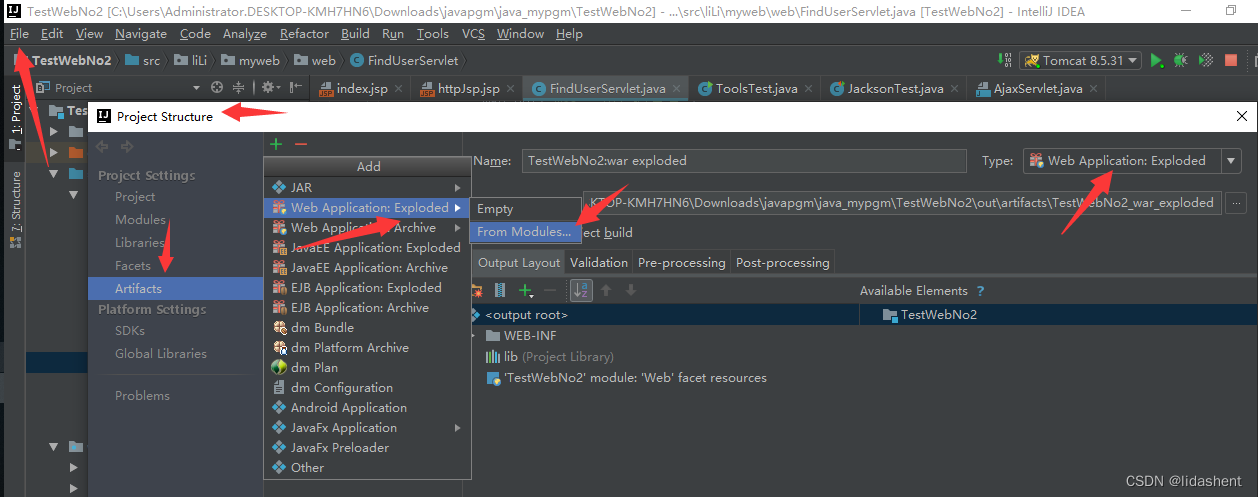Select Empty submenu entry
The width and height of the screenshot is (1258, 497).
coord(524,209)
